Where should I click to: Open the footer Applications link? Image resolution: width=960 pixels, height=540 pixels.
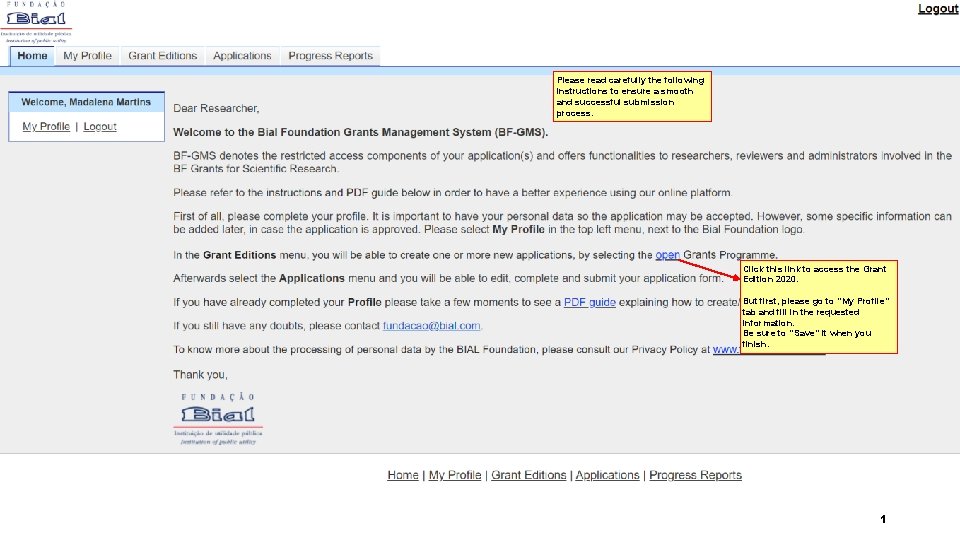(607, 475)
